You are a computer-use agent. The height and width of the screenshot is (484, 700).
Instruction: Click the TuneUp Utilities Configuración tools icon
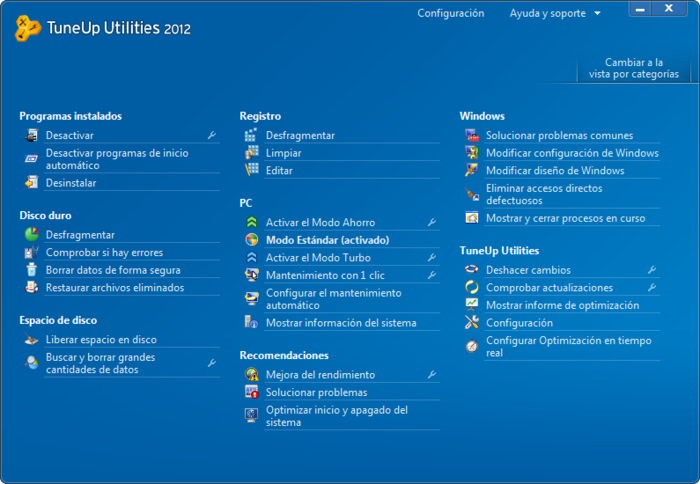(x=471, y=322)
